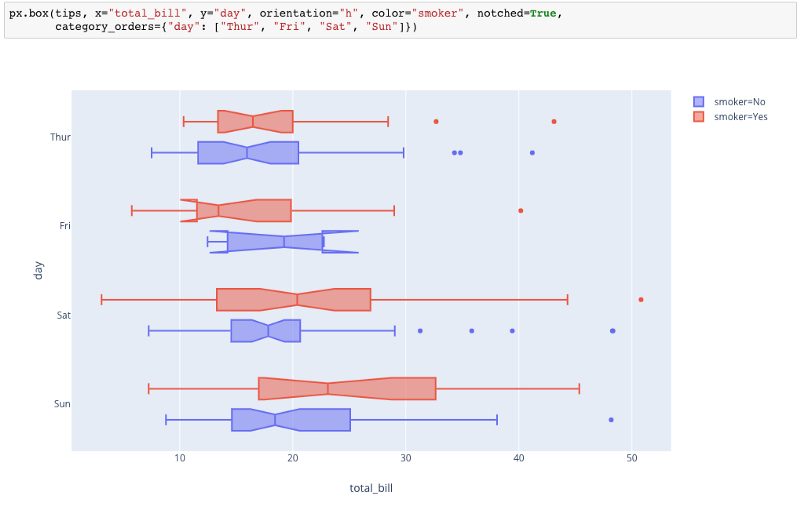Image resolution: width=800 pixels, height=506 pixels.
Task: Click the Thur red outlier near 43
Action: [554, 121]
